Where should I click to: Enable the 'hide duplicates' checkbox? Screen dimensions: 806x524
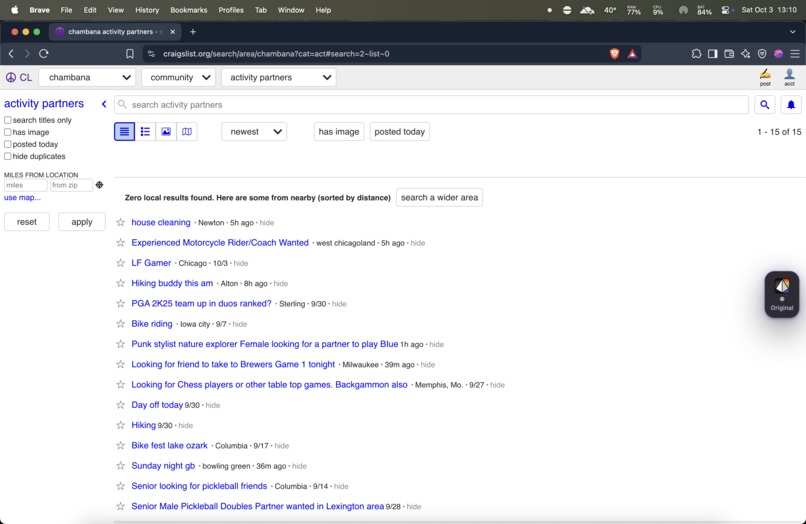[x=8, y=156]
